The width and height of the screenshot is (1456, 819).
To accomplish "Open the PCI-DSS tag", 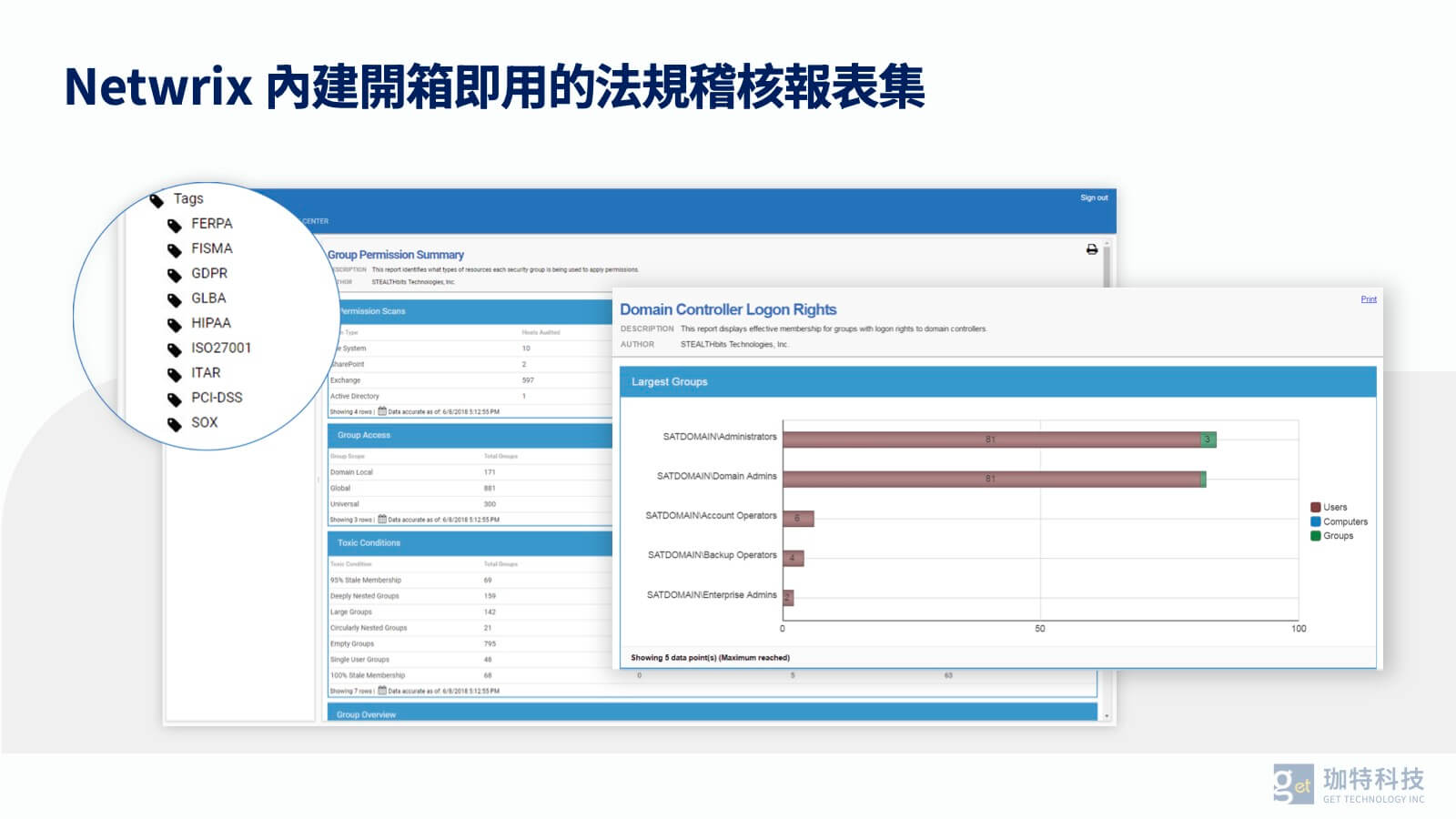I will [x=217, y=398].
